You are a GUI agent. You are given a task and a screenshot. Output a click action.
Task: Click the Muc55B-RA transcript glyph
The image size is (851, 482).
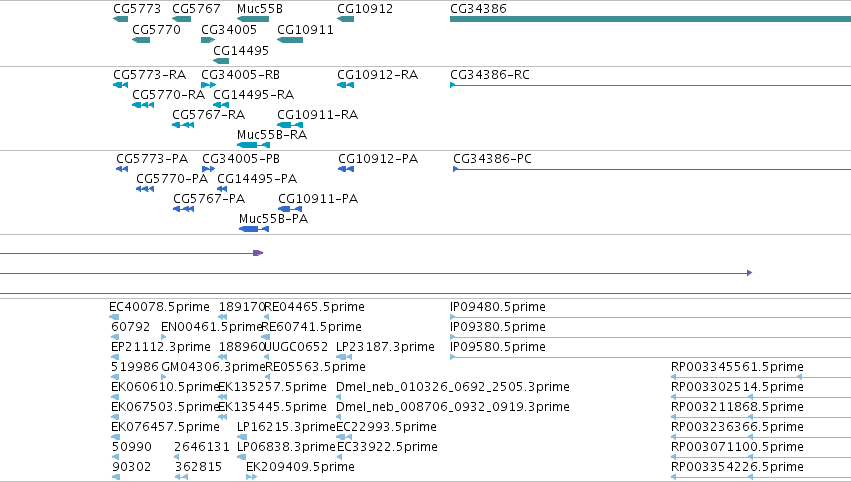coord(253,145)
